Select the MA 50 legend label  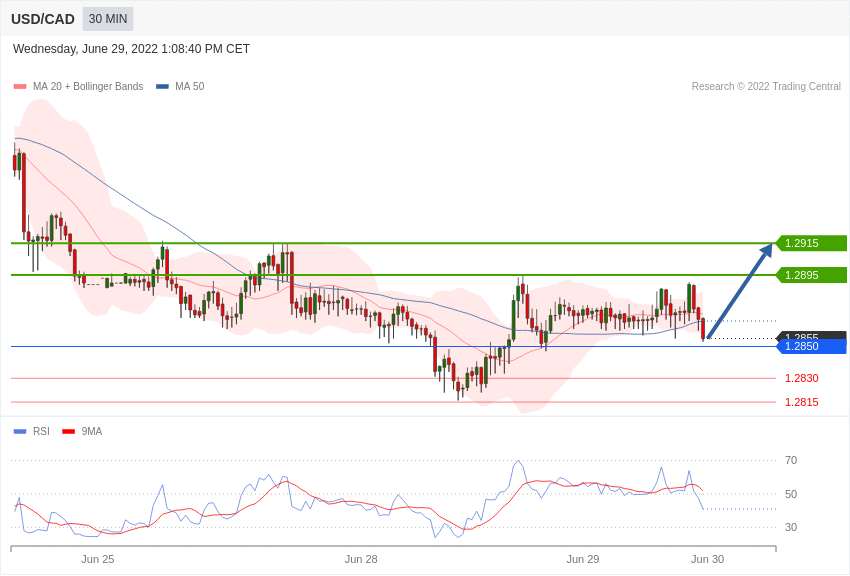point(190,87)
